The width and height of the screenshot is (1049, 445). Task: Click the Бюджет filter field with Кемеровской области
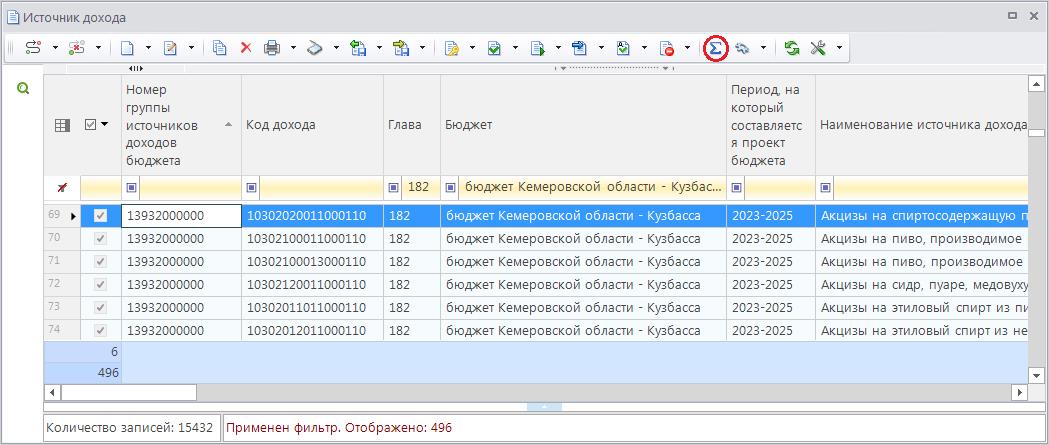click(594, 188)
